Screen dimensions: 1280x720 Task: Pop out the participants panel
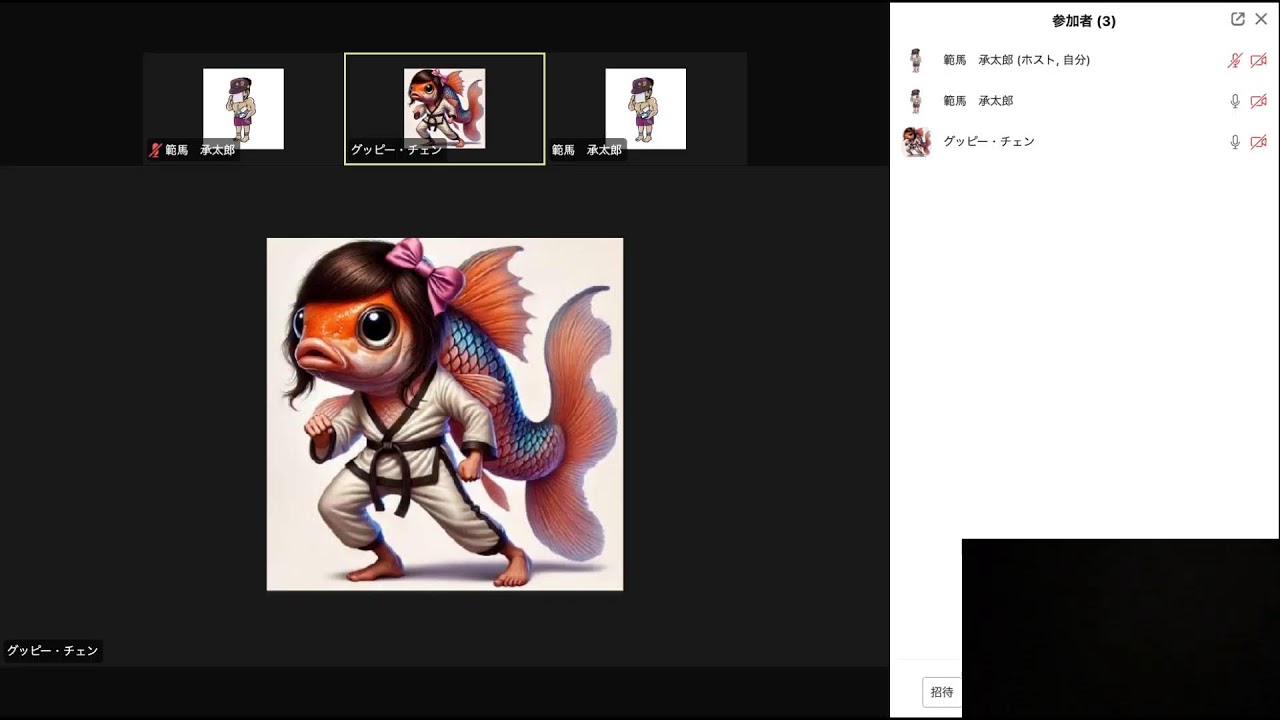coord(1237,19)
